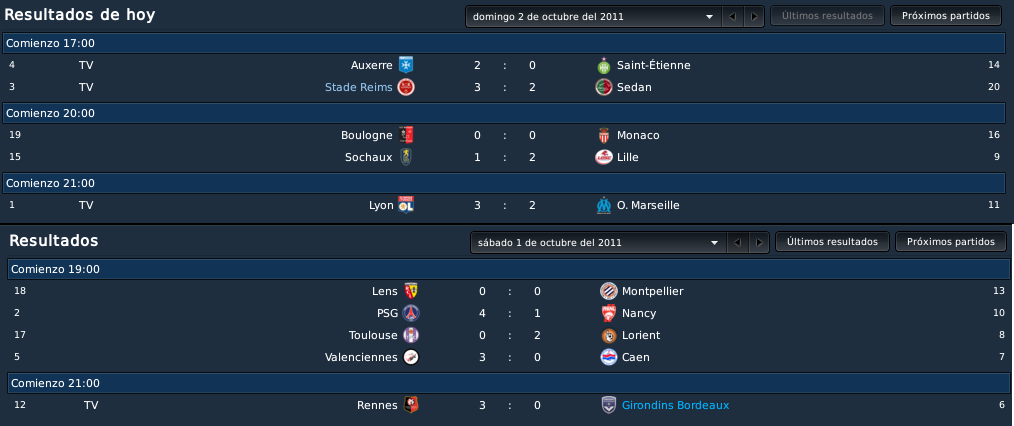Select the Comienzo 20:00 header row
Viewport: 1014px width, 426px height.
click(504, 113)
